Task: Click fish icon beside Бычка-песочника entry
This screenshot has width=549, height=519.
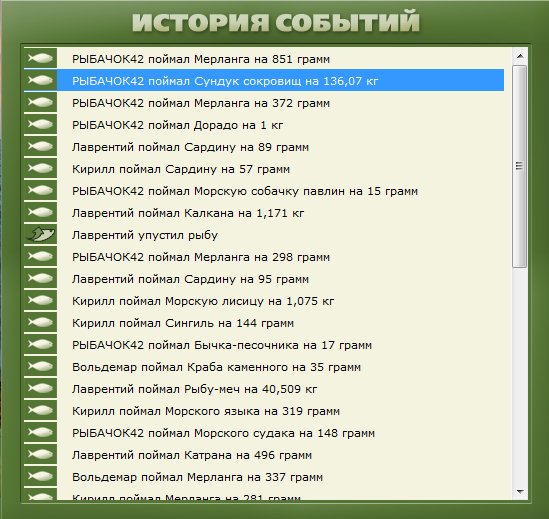Action: (x=40, y=345)
